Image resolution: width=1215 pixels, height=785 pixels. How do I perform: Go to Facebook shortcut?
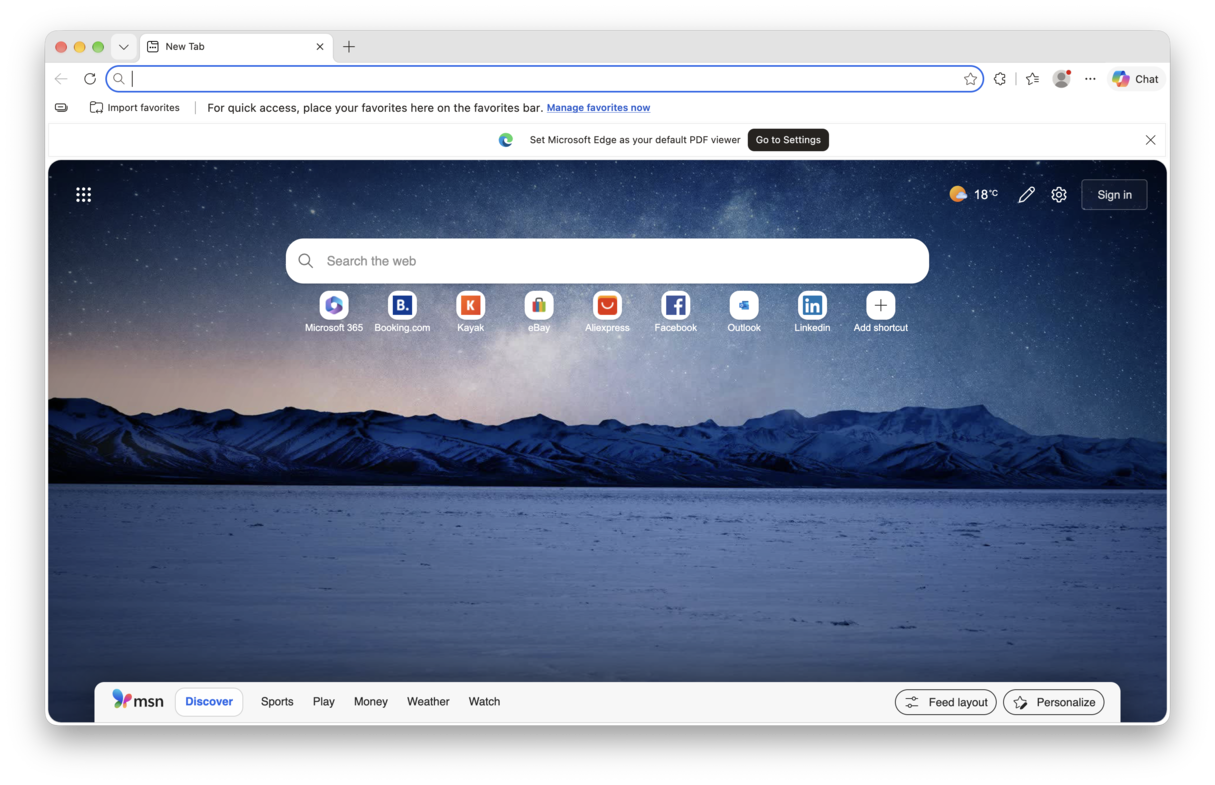point(675,312)
